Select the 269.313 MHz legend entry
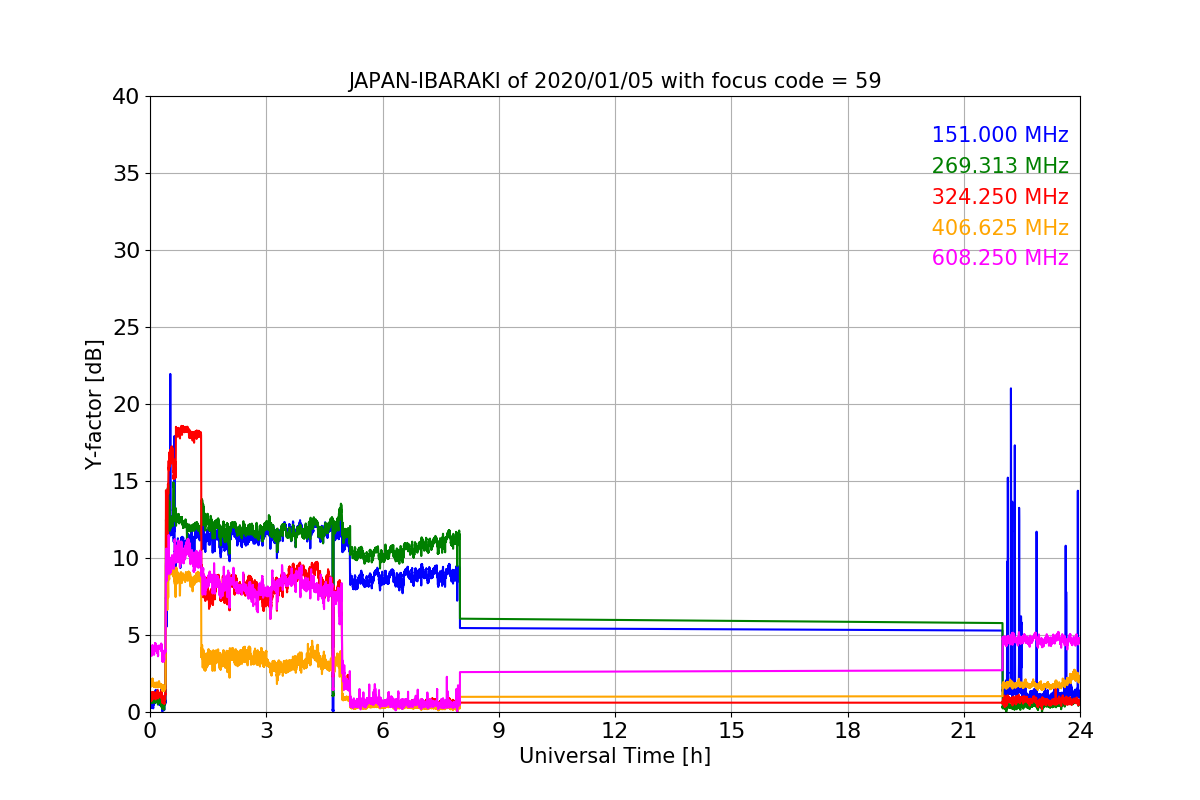The image size is (1200, 800). coord(1000,166)
